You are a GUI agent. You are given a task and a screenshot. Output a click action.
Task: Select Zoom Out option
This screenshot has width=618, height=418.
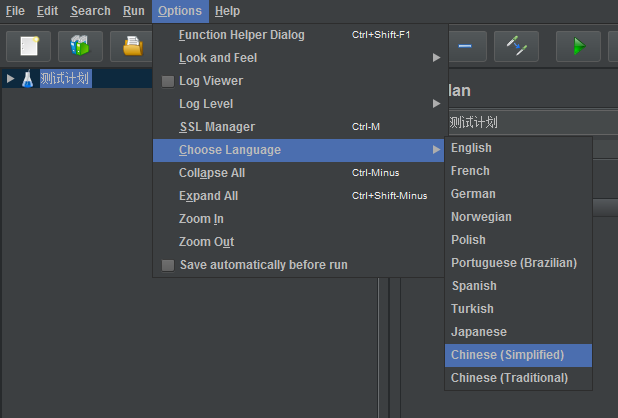click(298, 242)
